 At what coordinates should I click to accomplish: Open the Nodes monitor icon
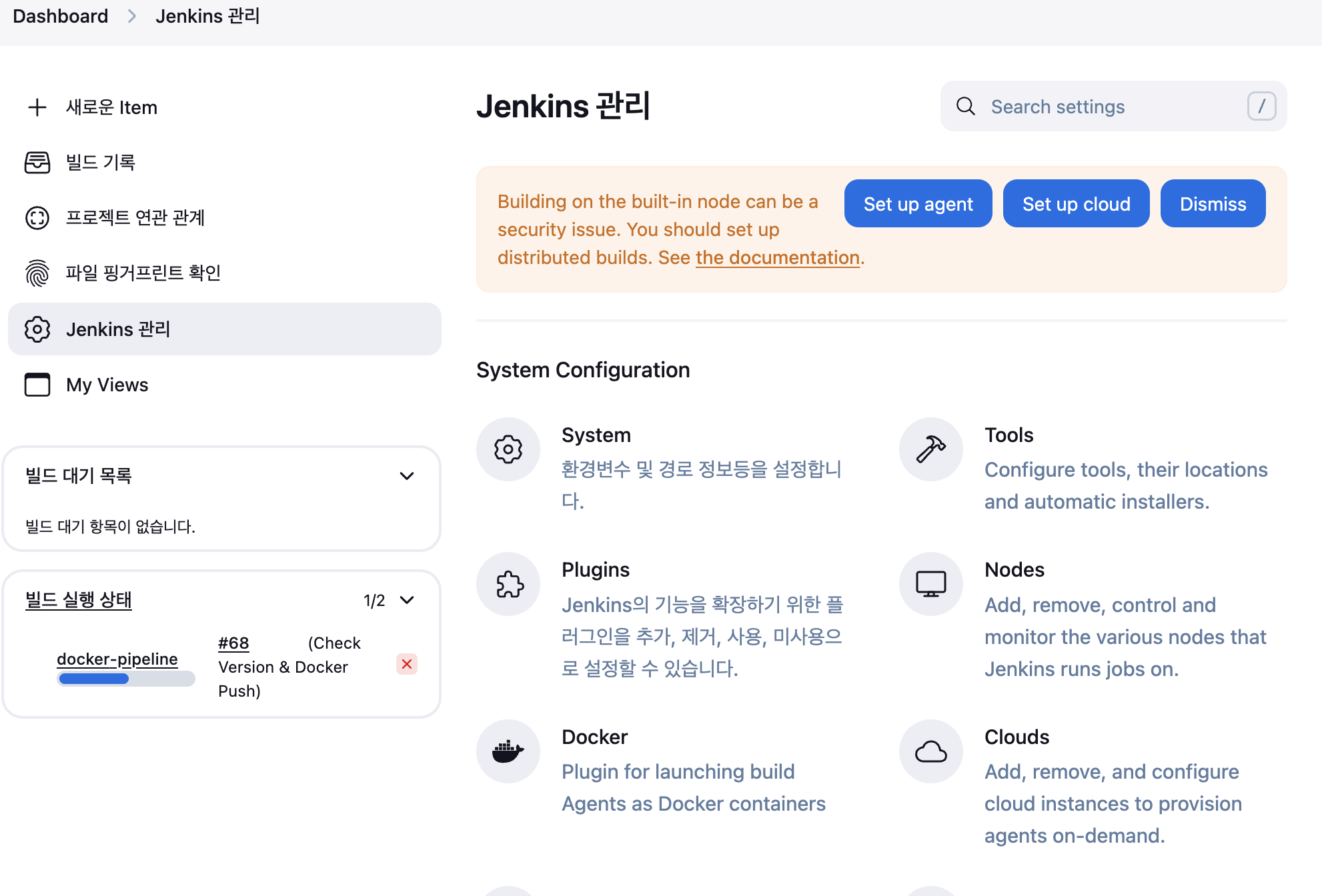pos(930,584)
